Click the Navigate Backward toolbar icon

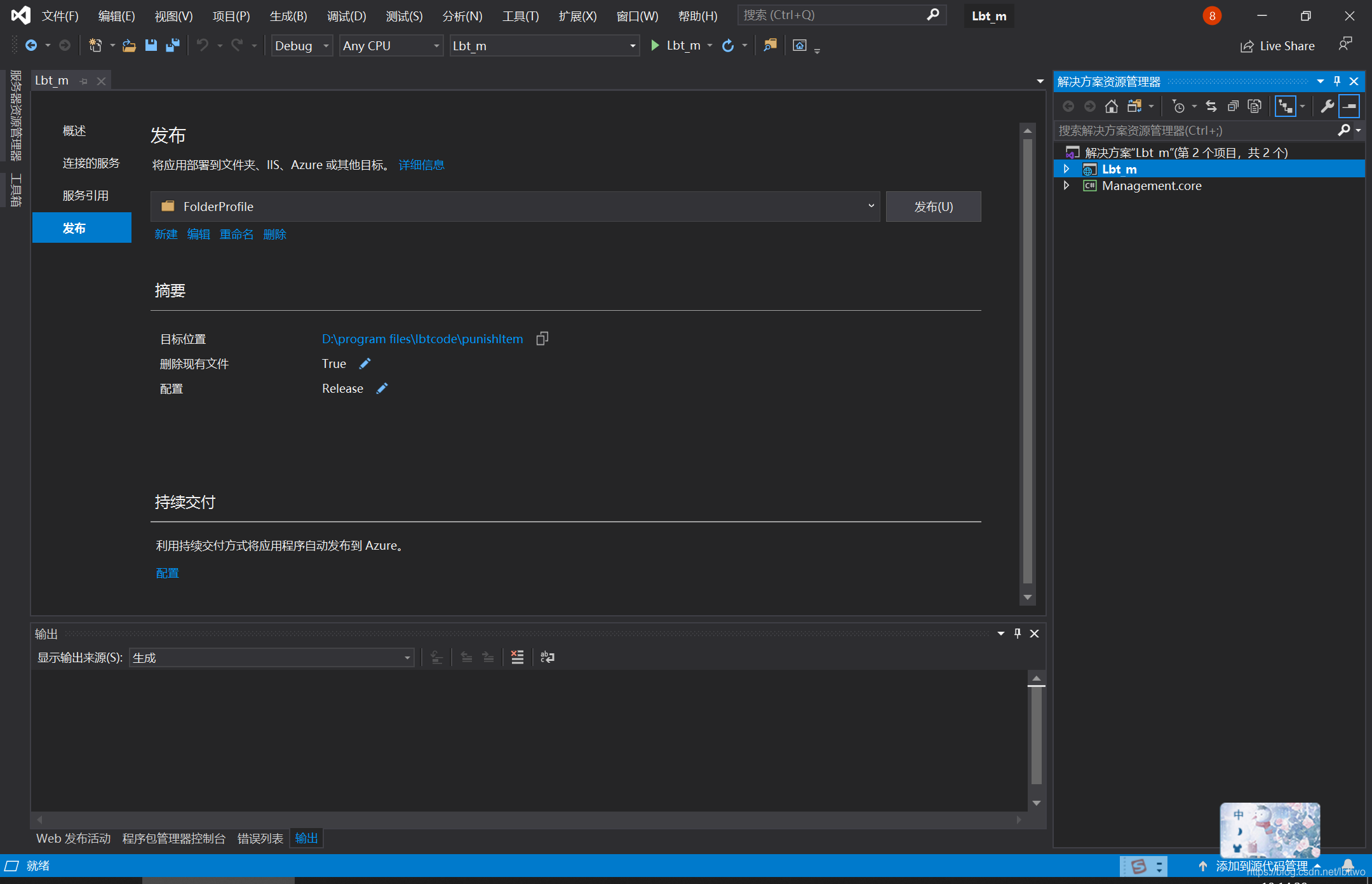[x=30, y=46]
